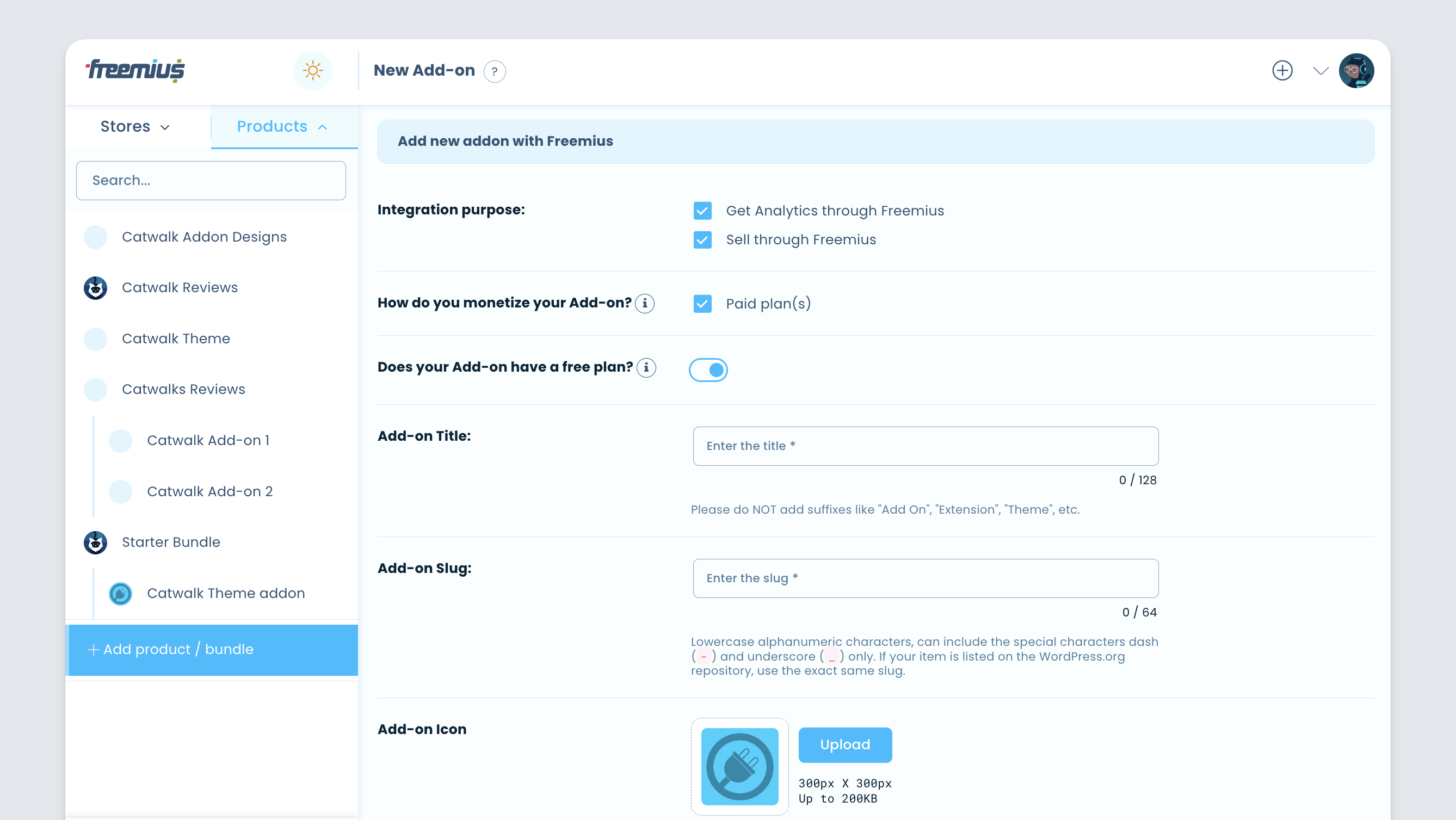This screenshot has width=1456, height=820.
Task: Click the Catwalk Theme placeholder icon
Action: (96, 338)
